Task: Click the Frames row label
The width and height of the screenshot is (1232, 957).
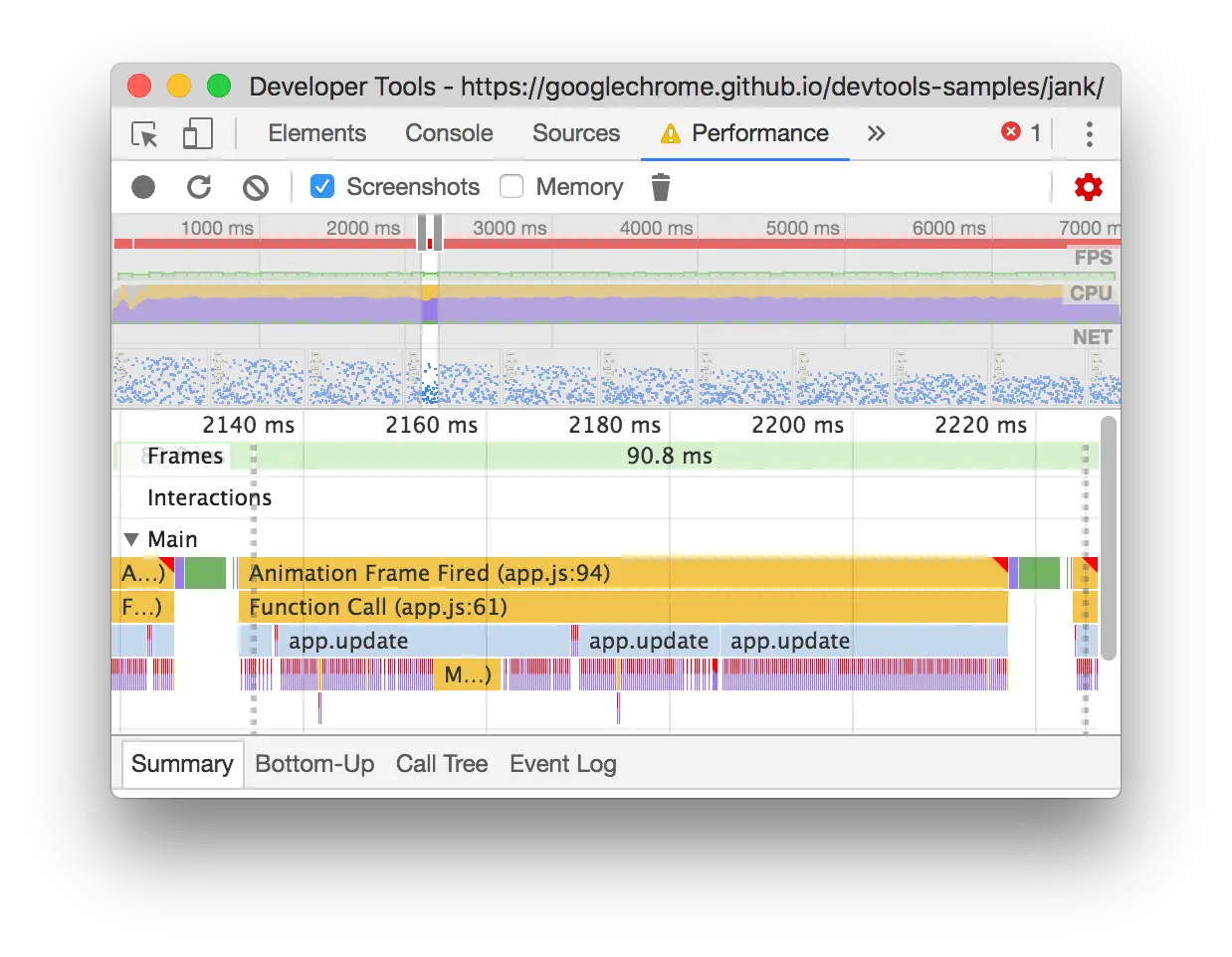Action: click(x=185, y=456)
